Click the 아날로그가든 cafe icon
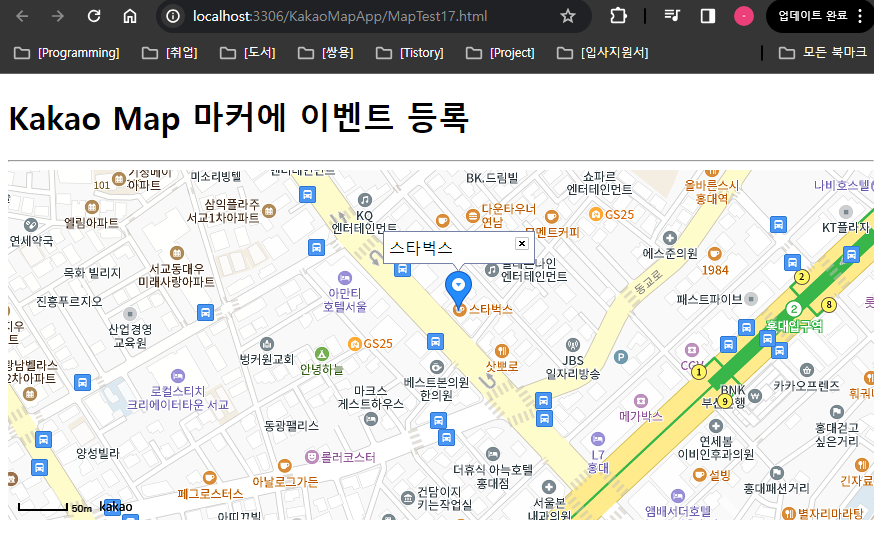Screen dimensions: 874x548 click(x=284, y=465)
